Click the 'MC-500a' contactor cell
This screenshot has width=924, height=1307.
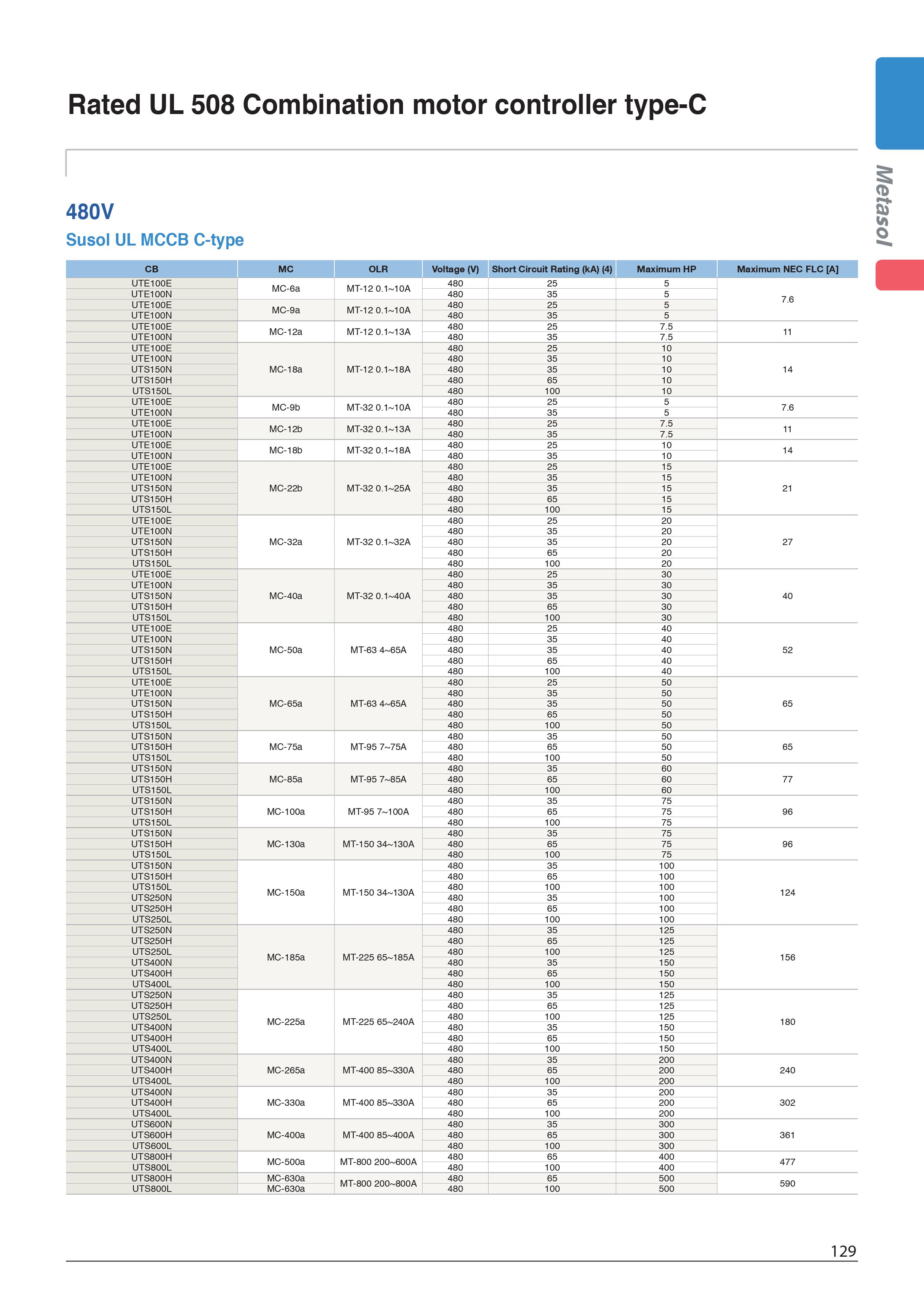click(x=286, y=1162)
